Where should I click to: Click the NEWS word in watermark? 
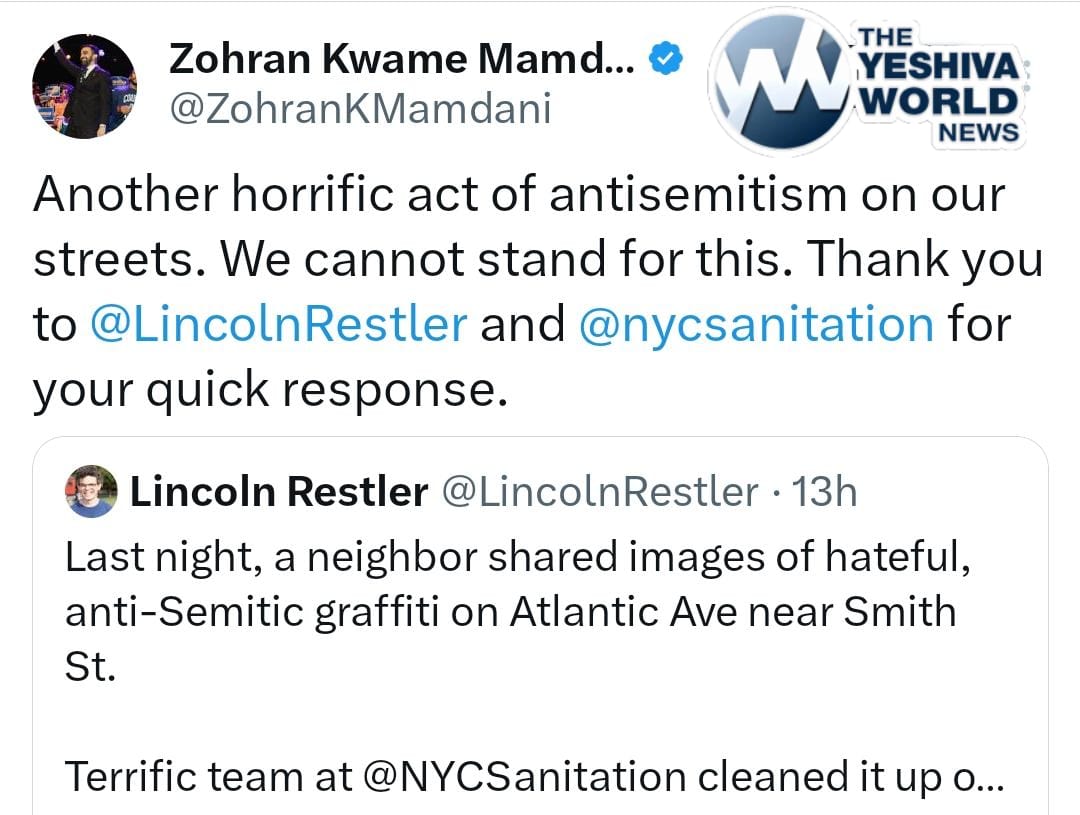coord(978,131)
